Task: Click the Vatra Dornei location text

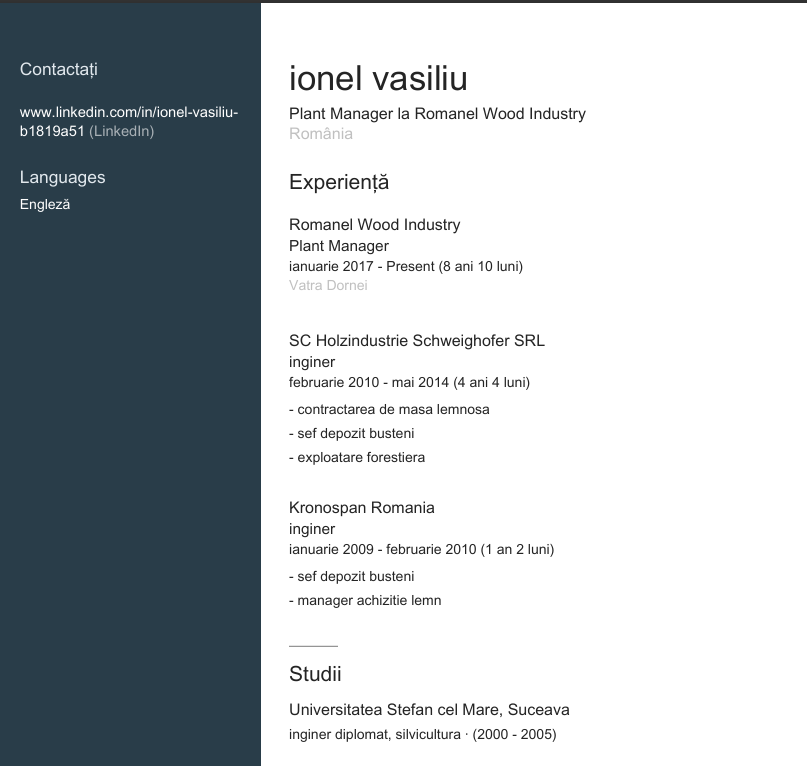Action: [328, 285]
